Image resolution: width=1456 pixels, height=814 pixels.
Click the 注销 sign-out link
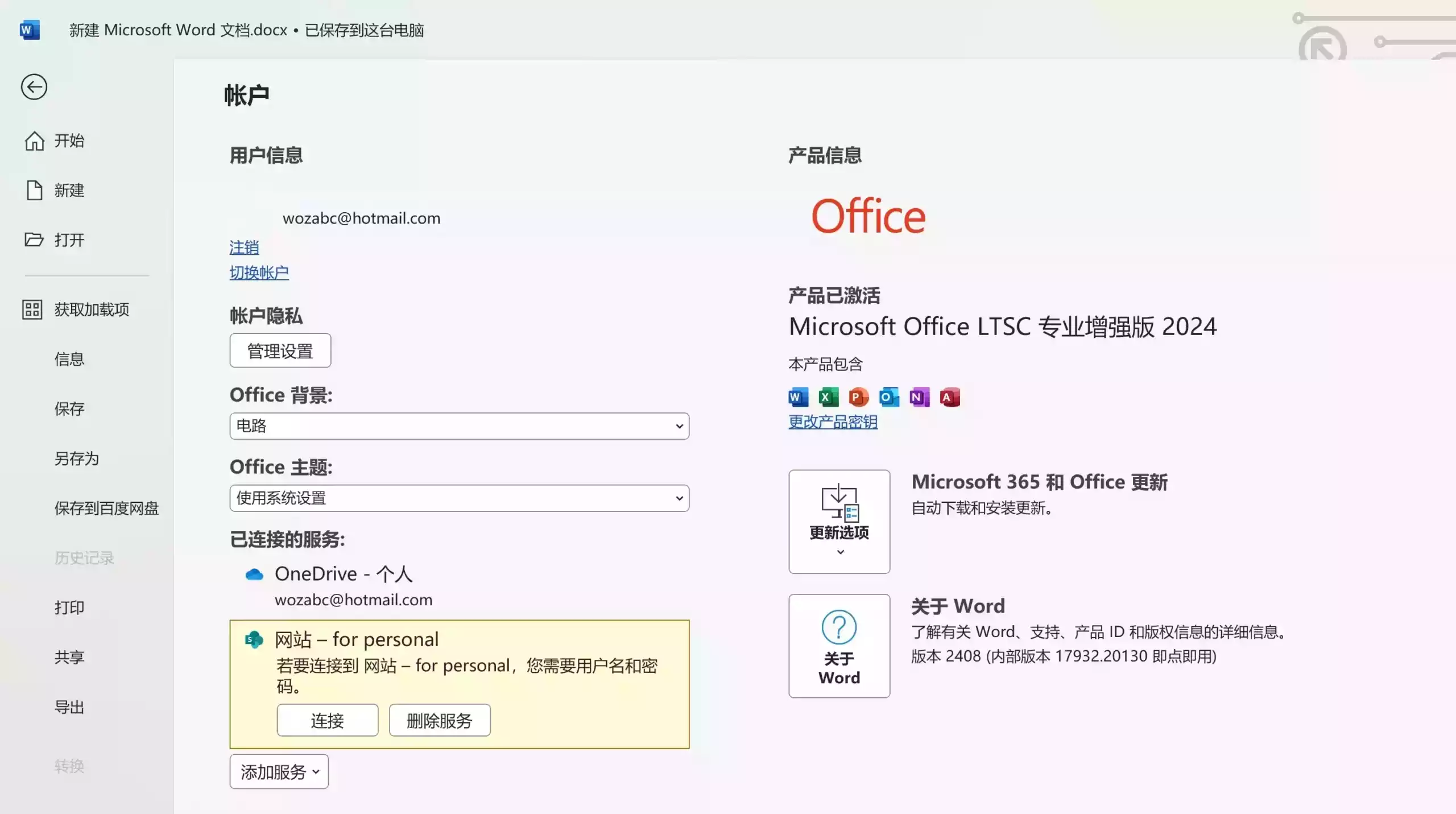(x=244, y=247)
